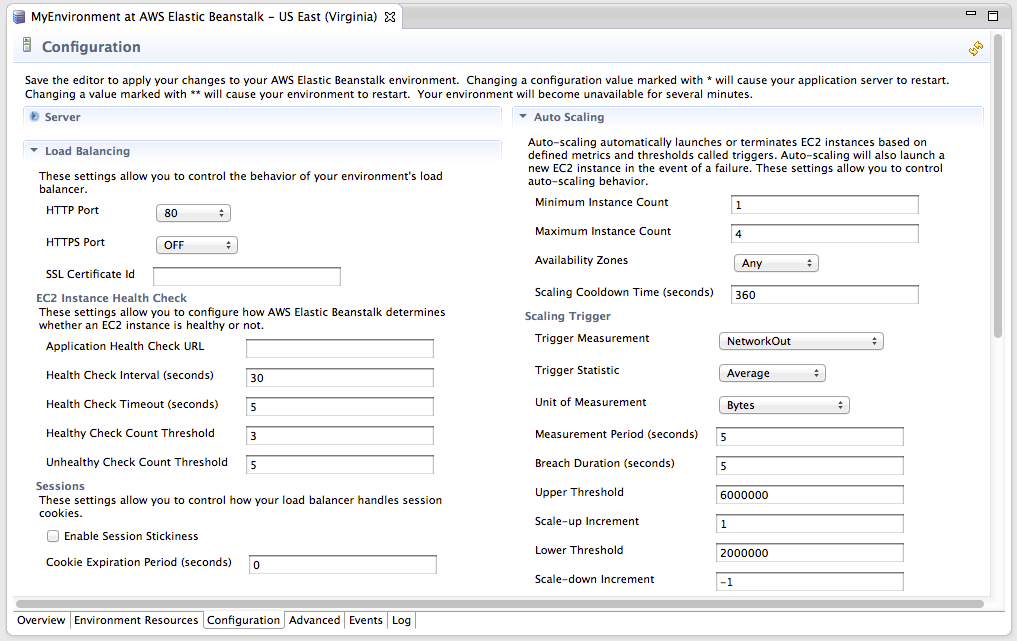
Task: Minimize the editor pane
Action: [x=971, y=13]
